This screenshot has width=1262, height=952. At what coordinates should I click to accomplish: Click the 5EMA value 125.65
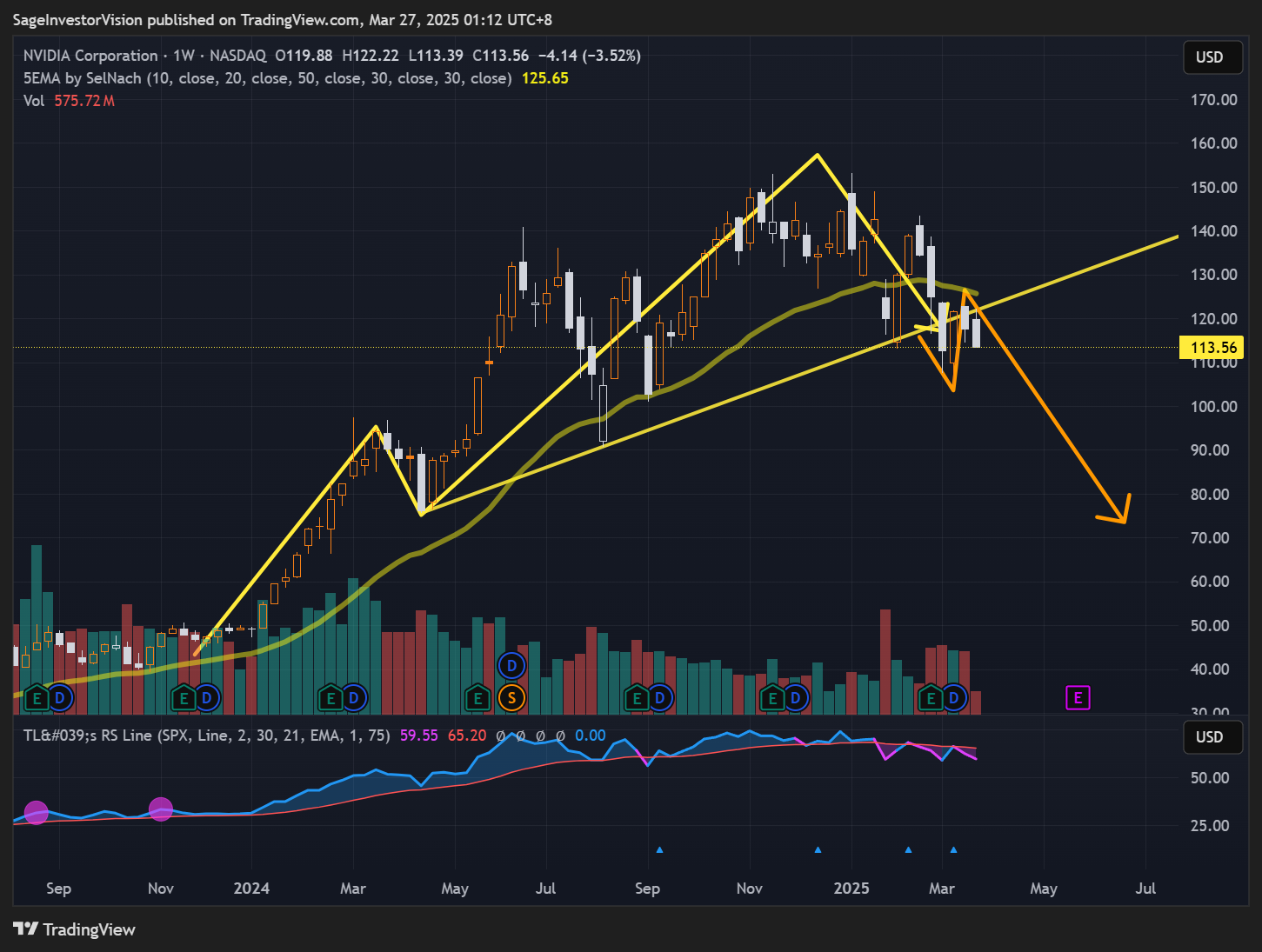tap(545, 78)
